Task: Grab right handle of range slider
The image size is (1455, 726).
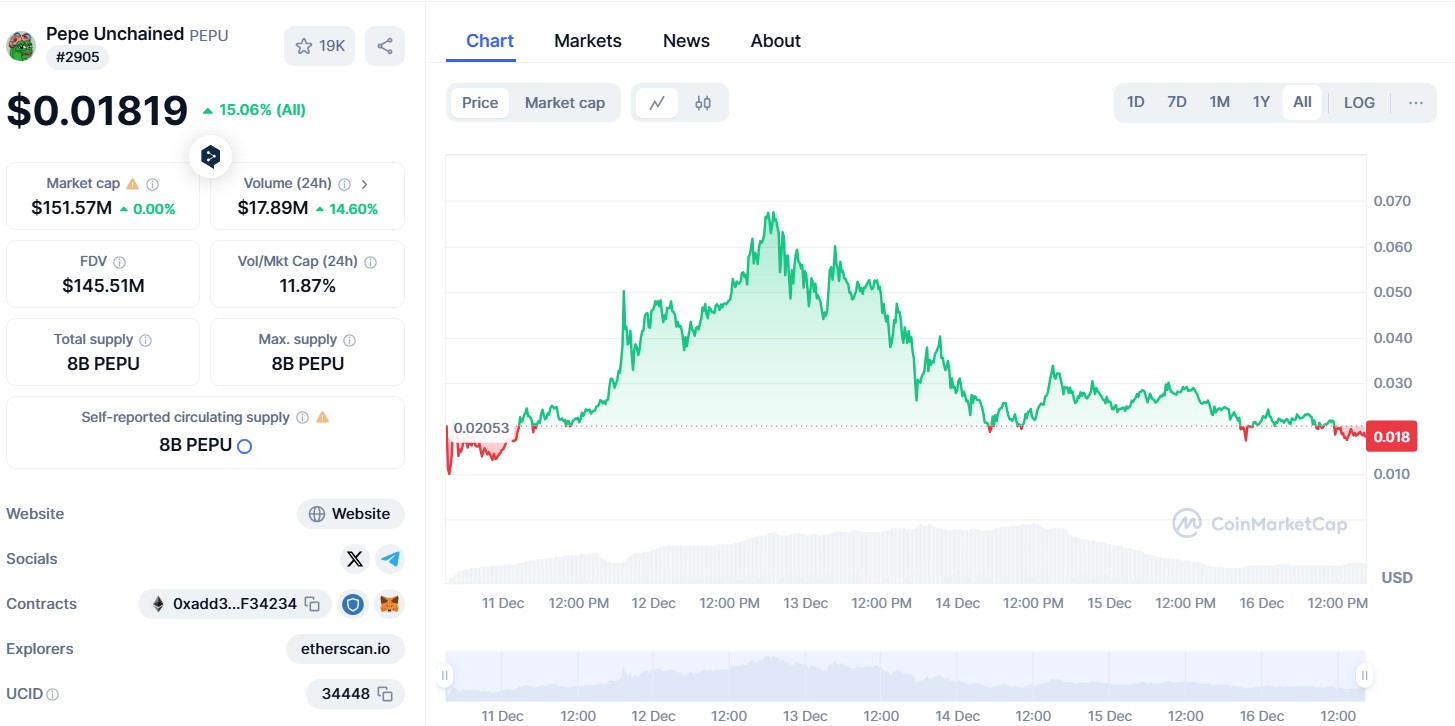Action: [1363, 676]
